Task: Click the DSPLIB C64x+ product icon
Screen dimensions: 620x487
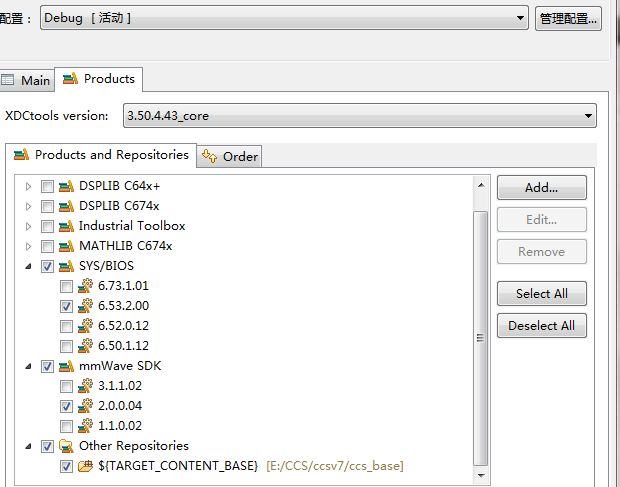Action: (x=66, y=186)
